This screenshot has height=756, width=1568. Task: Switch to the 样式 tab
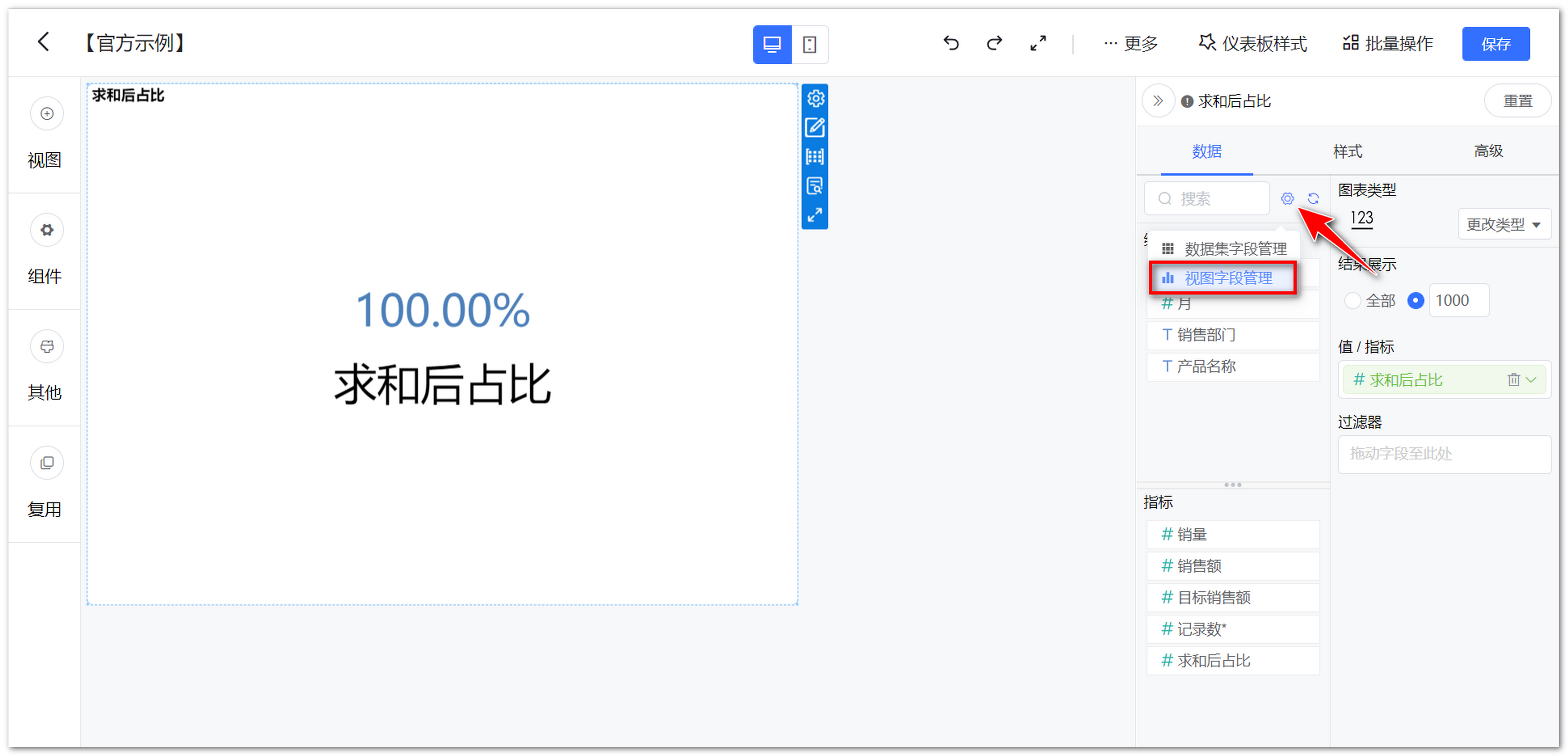pos(1347,151)
